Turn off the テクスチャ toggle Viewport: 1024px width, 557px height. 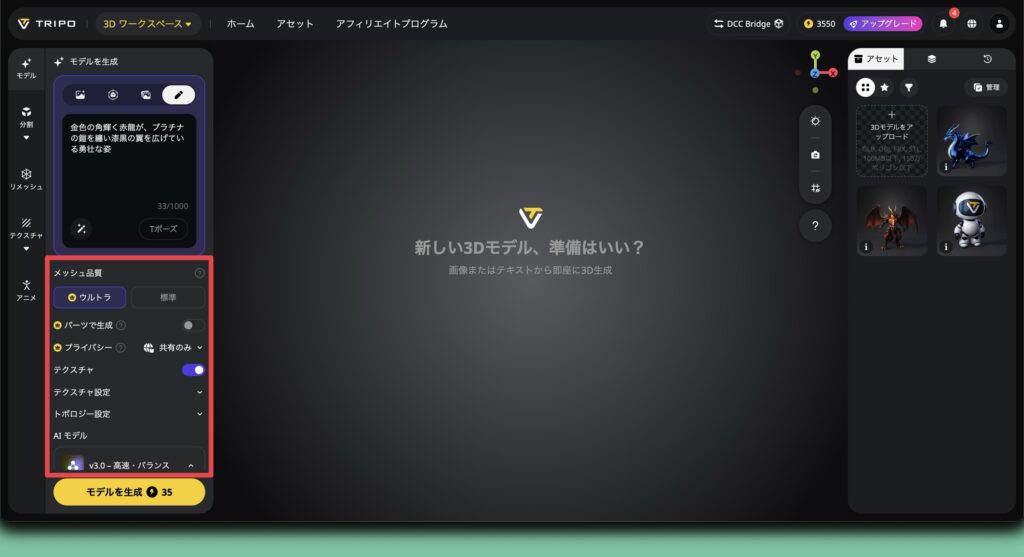(193, 370)
